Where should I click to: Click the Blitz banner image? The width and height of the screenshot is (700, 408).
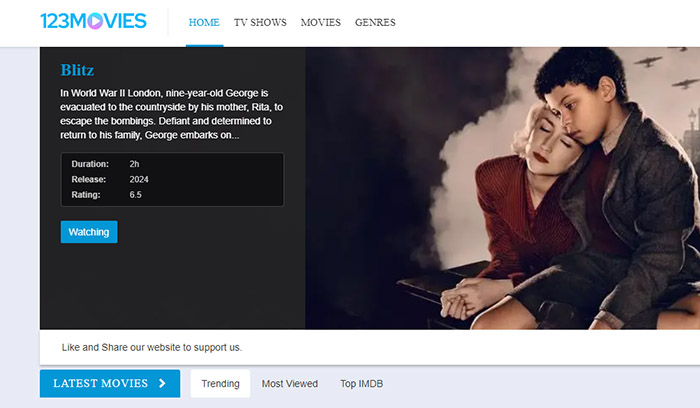click(x=500, y=188)
